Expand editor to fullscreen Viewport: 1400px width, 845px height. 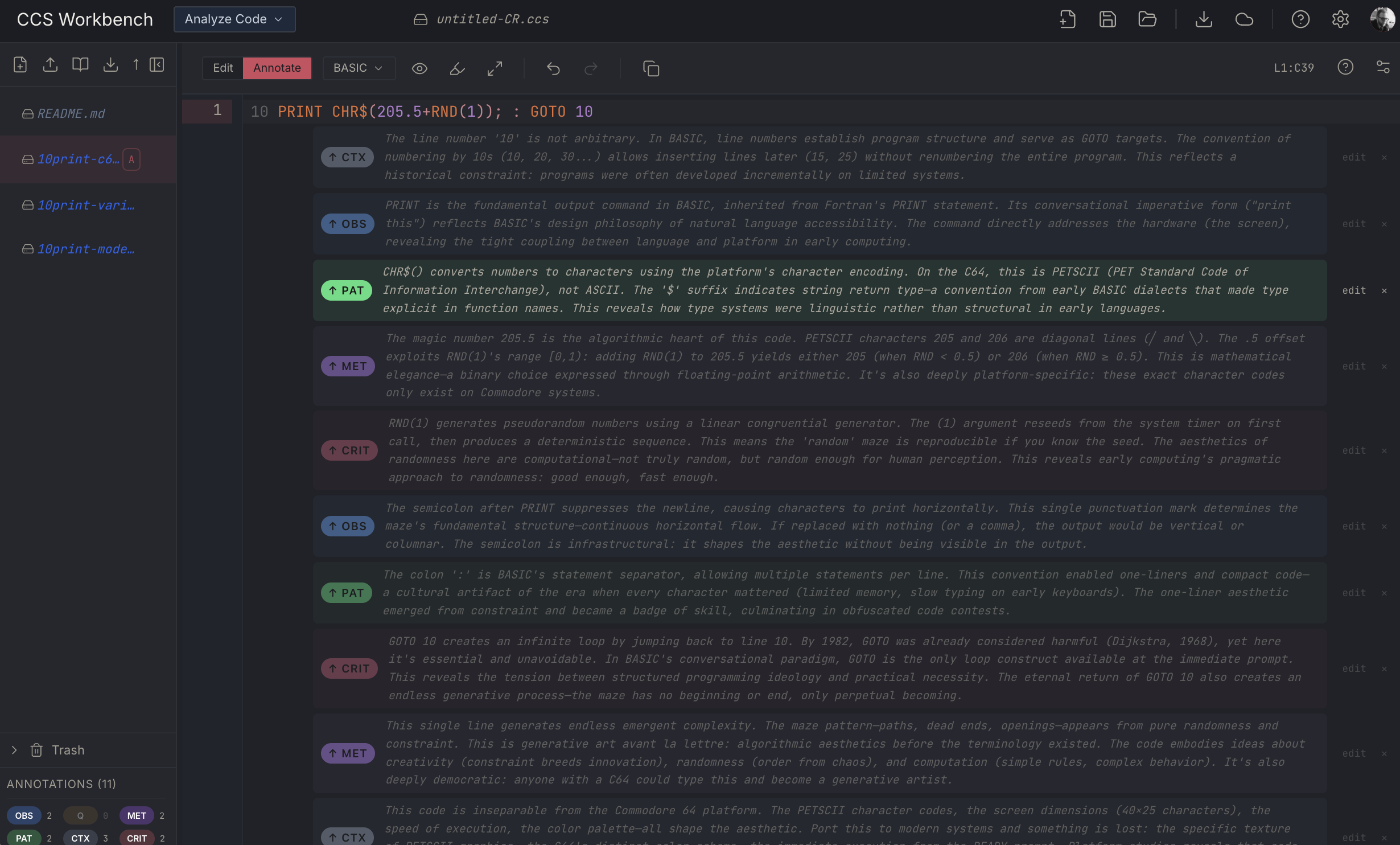[x=495, y=68]
